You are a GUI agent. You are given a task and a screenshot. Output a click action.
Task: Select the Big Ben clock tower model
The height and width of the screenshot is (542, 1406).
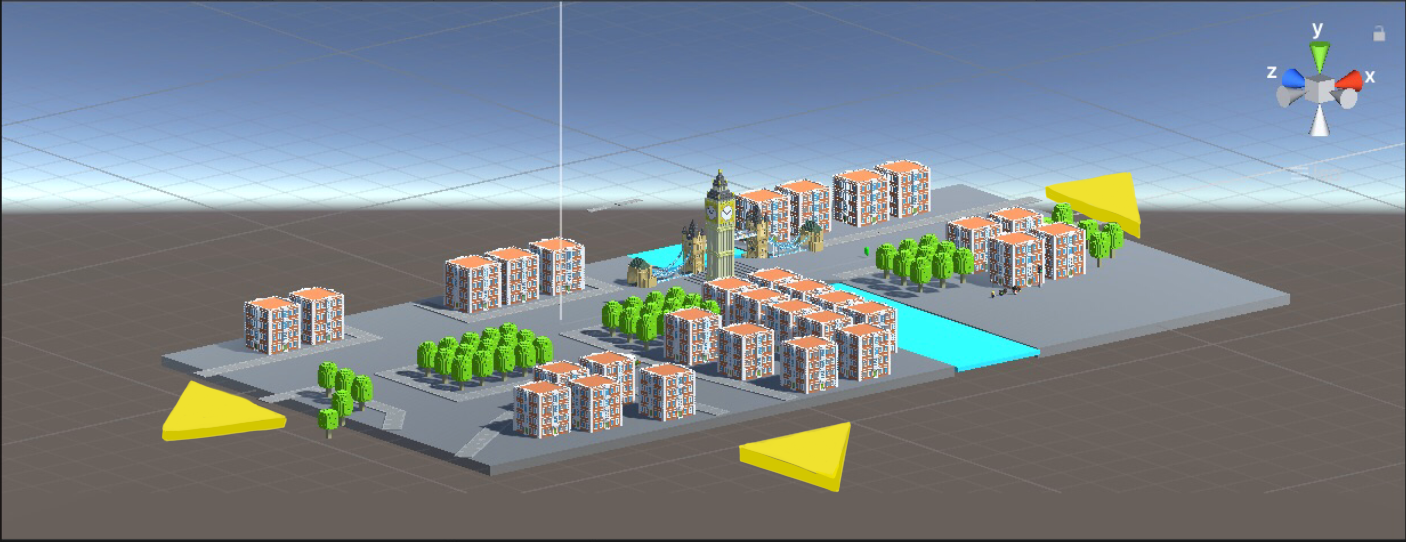click(719, 225)
